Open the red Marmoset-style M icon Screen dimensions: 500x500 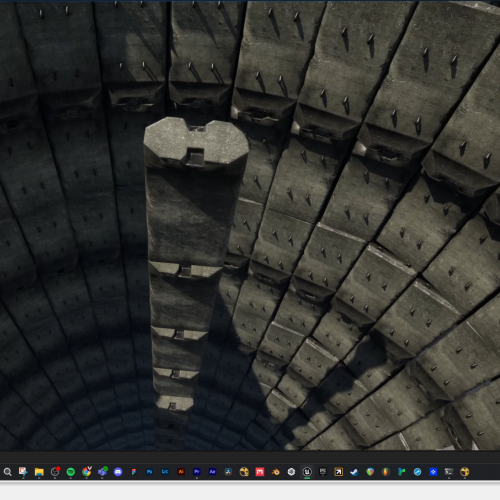tap(260, 472)
